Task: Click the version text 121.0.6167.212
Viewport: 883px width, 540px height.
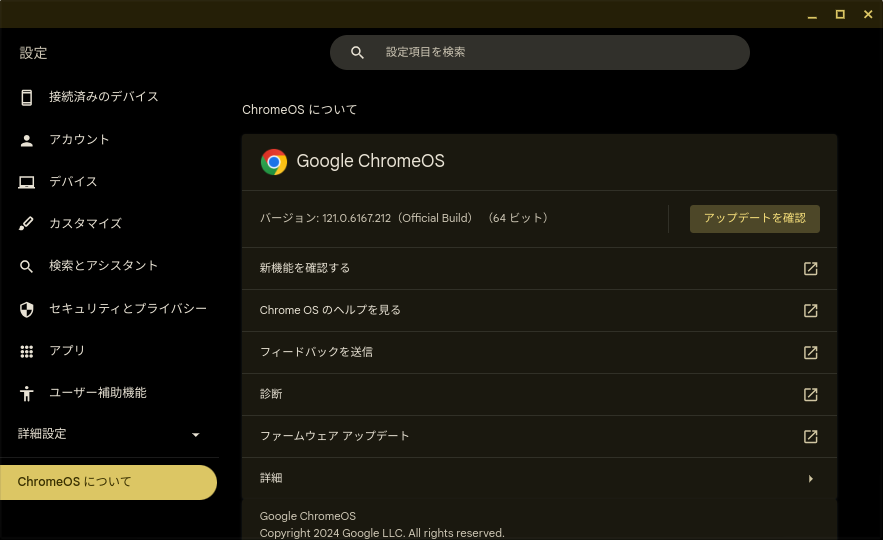Action: coord(356,218)
